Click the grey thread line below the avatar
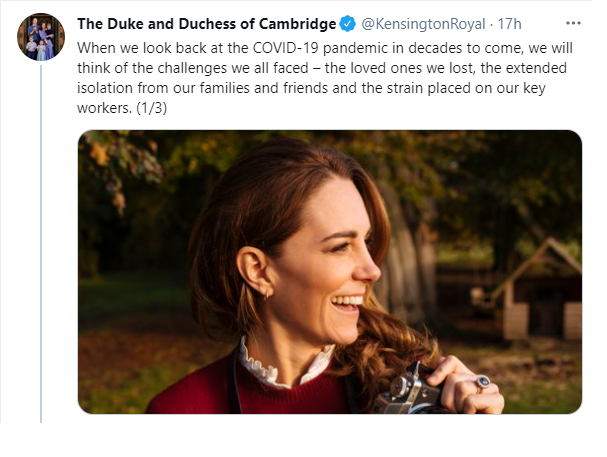Viewport: 607px width, 457px height. 41,250
